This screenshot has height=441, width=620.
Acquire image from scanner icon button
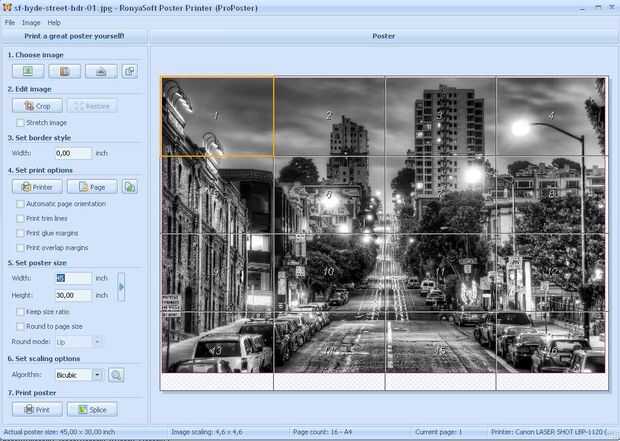tap(101, 72)
